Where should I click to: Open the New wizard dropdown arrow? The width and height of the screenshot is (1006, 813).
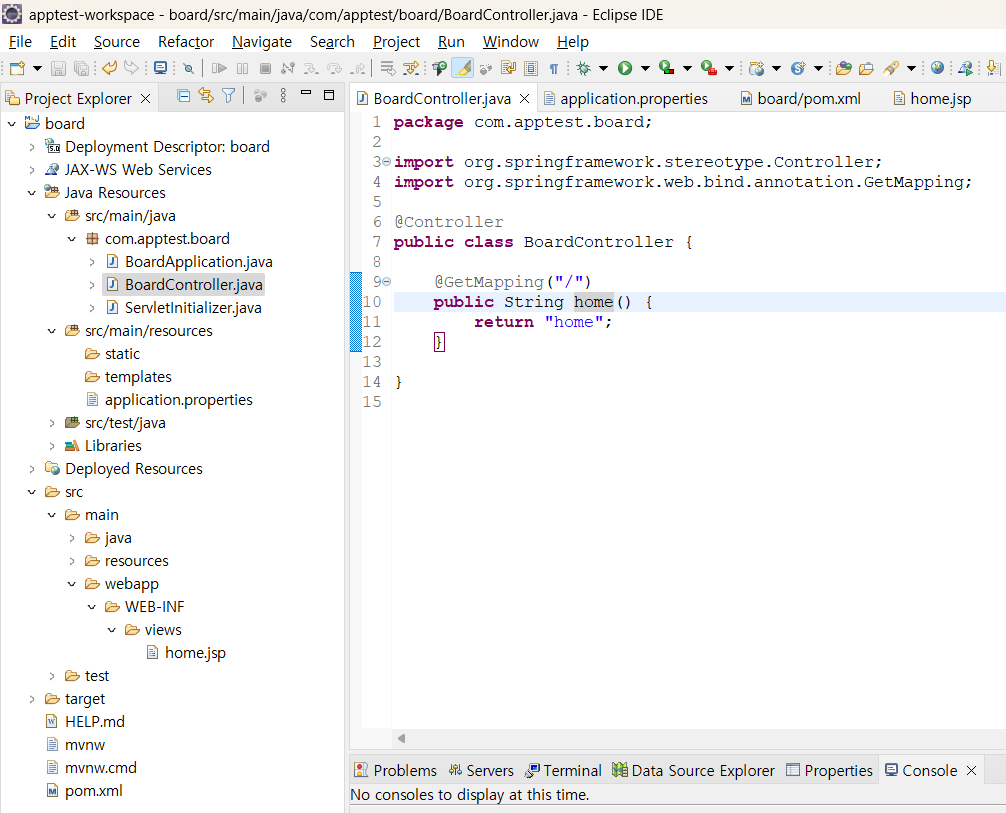point(37,68)
